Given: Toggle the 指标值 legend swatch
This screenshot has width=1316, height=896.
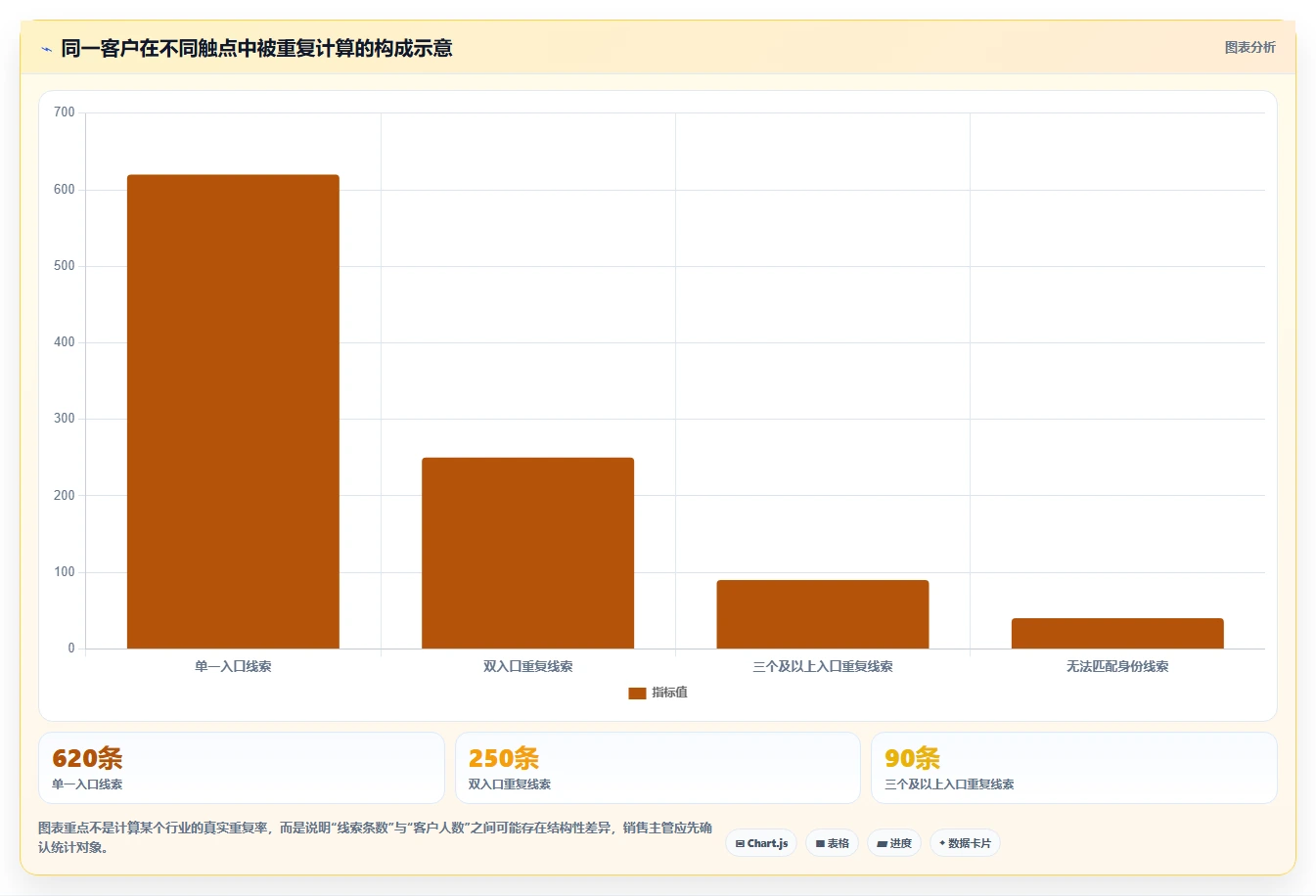Looking at the screenshot, I should (637, 693).
